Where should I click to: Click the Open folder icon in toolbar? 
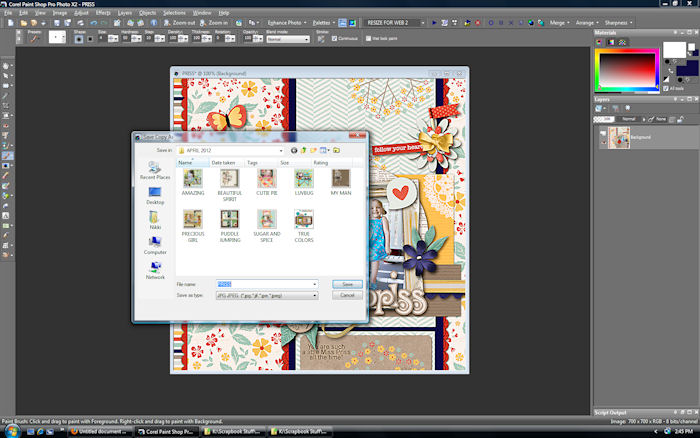[23, 23]
